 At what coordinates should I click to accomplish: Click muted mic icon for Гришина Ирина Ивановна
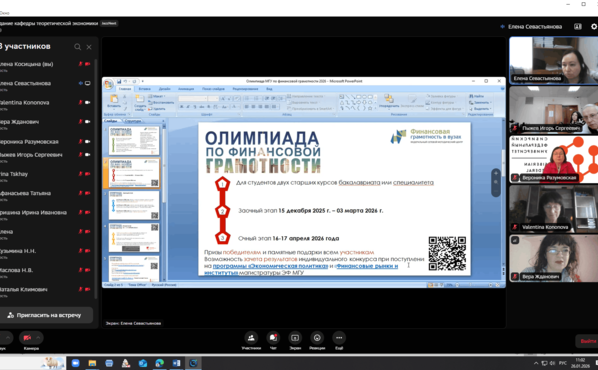[80, 212]
